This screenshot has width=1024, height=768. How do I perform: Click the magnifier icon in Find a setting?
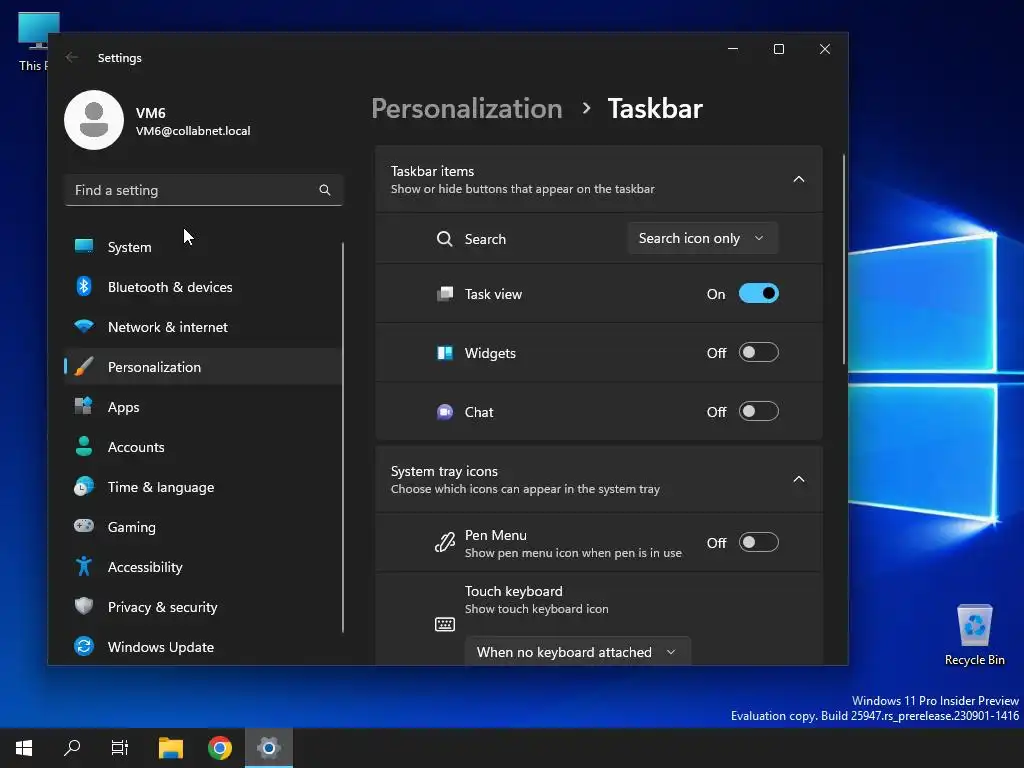[325, 190]
